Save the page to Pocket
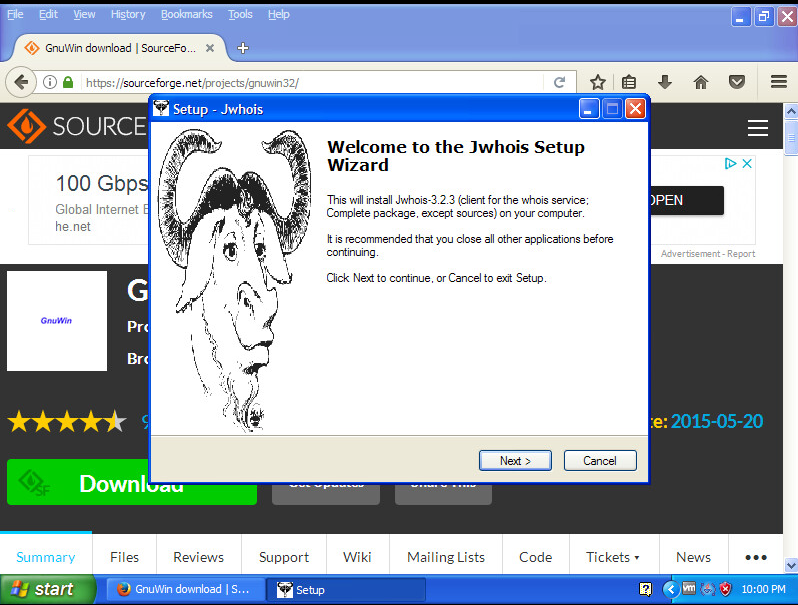798x605 pixels. [x=736, y=82]
